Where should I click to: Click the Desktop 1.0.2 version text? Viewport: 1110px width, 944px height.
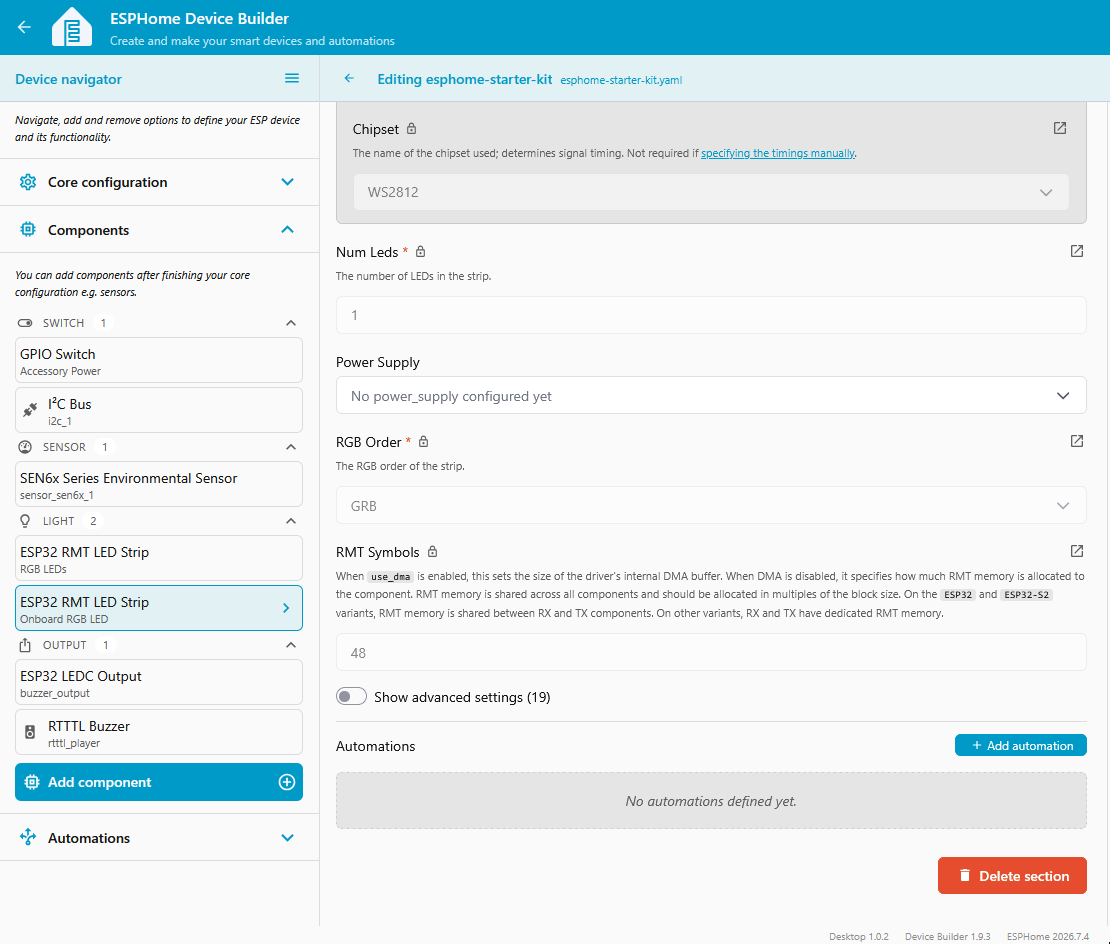coord(859,936)
